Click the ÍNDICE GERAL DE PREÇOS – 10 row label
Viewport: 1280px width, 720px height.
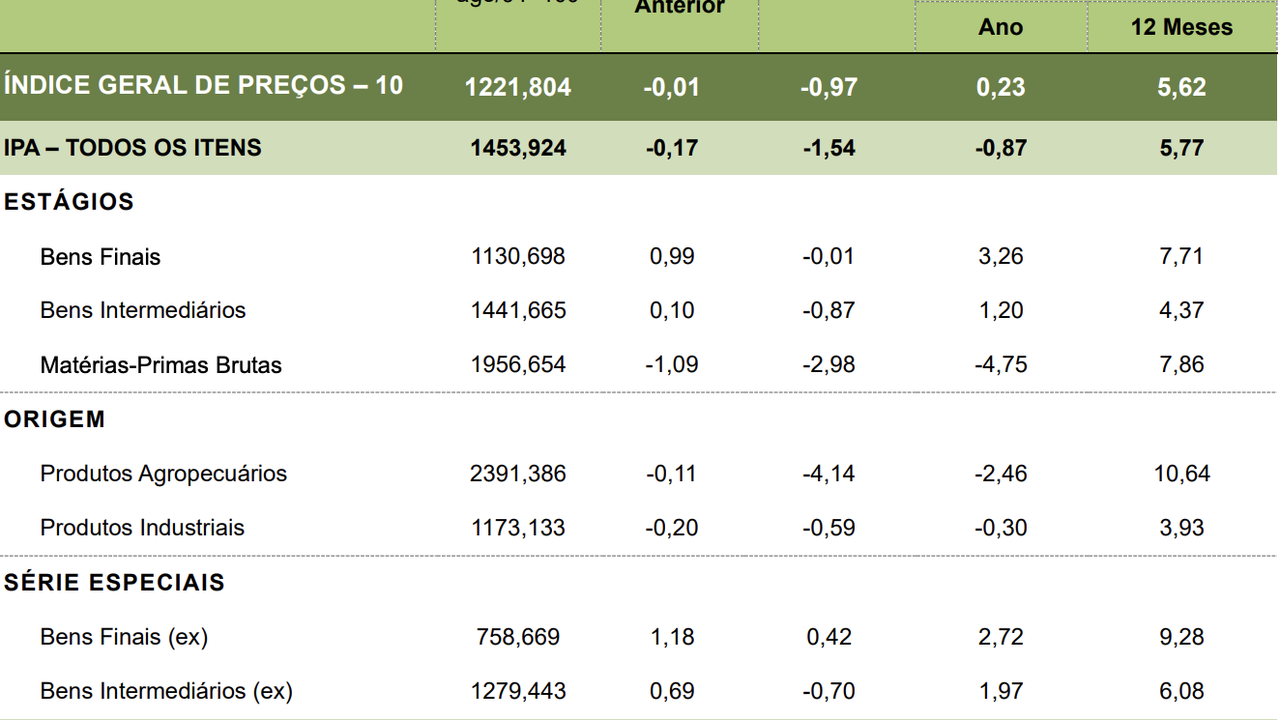point(203,85)
